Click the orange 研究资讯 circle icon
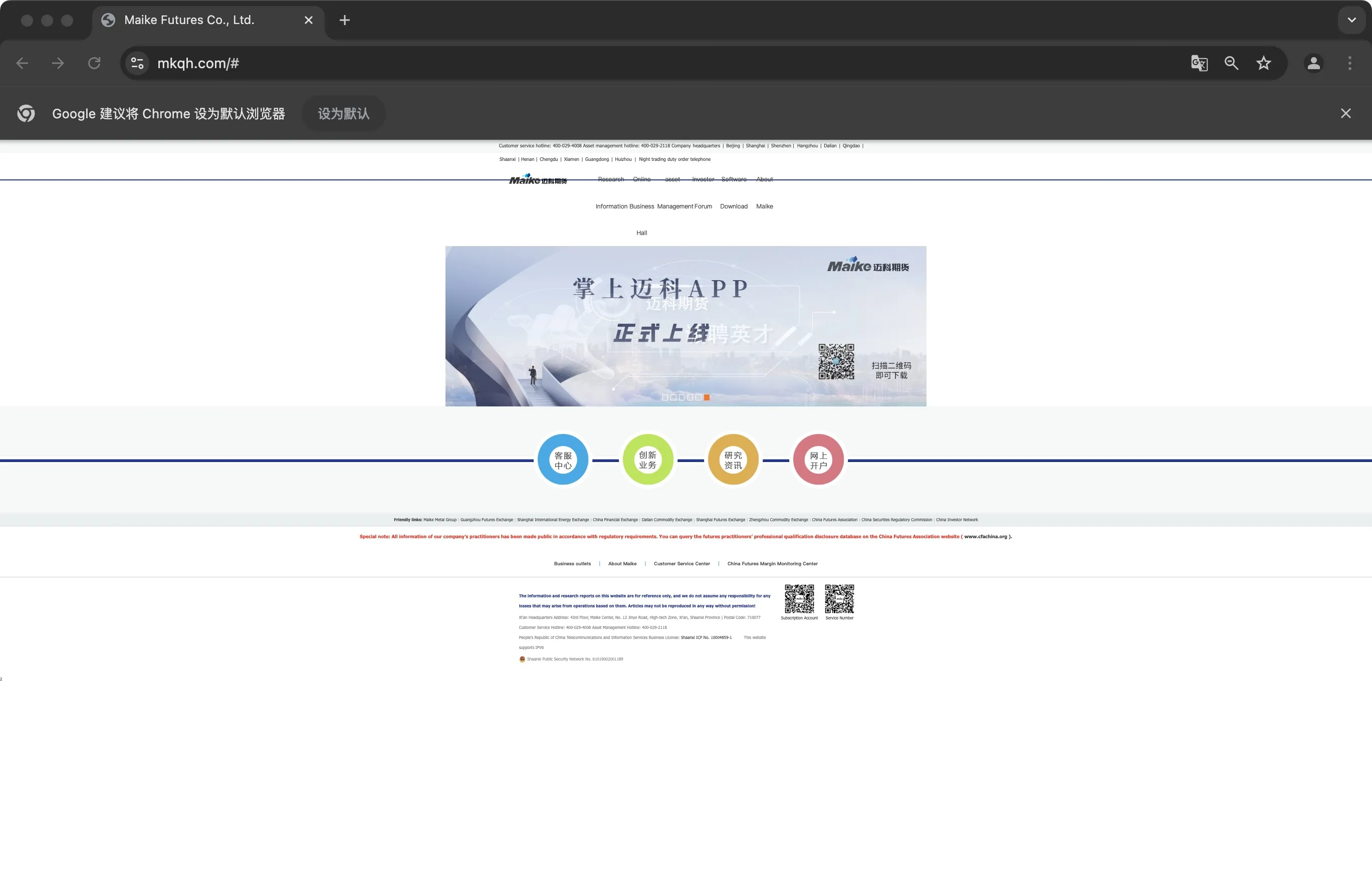 [733, 460]
